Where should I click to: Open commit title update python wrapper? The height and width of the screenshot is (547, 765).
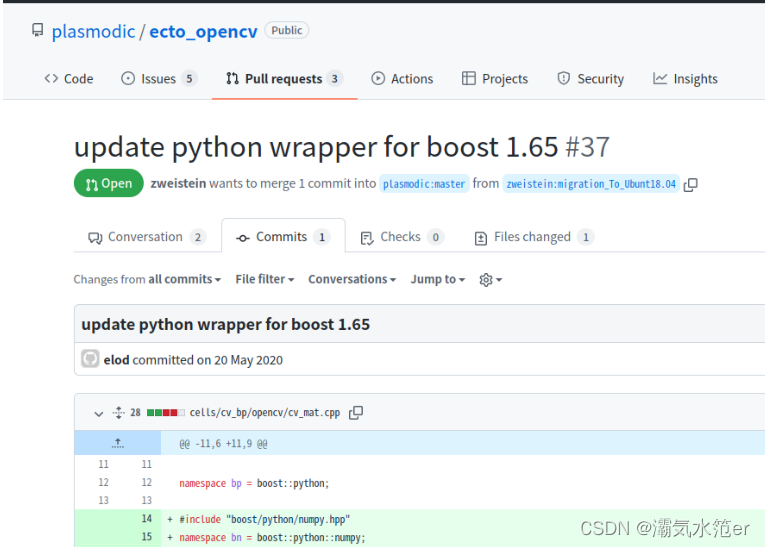225,324
